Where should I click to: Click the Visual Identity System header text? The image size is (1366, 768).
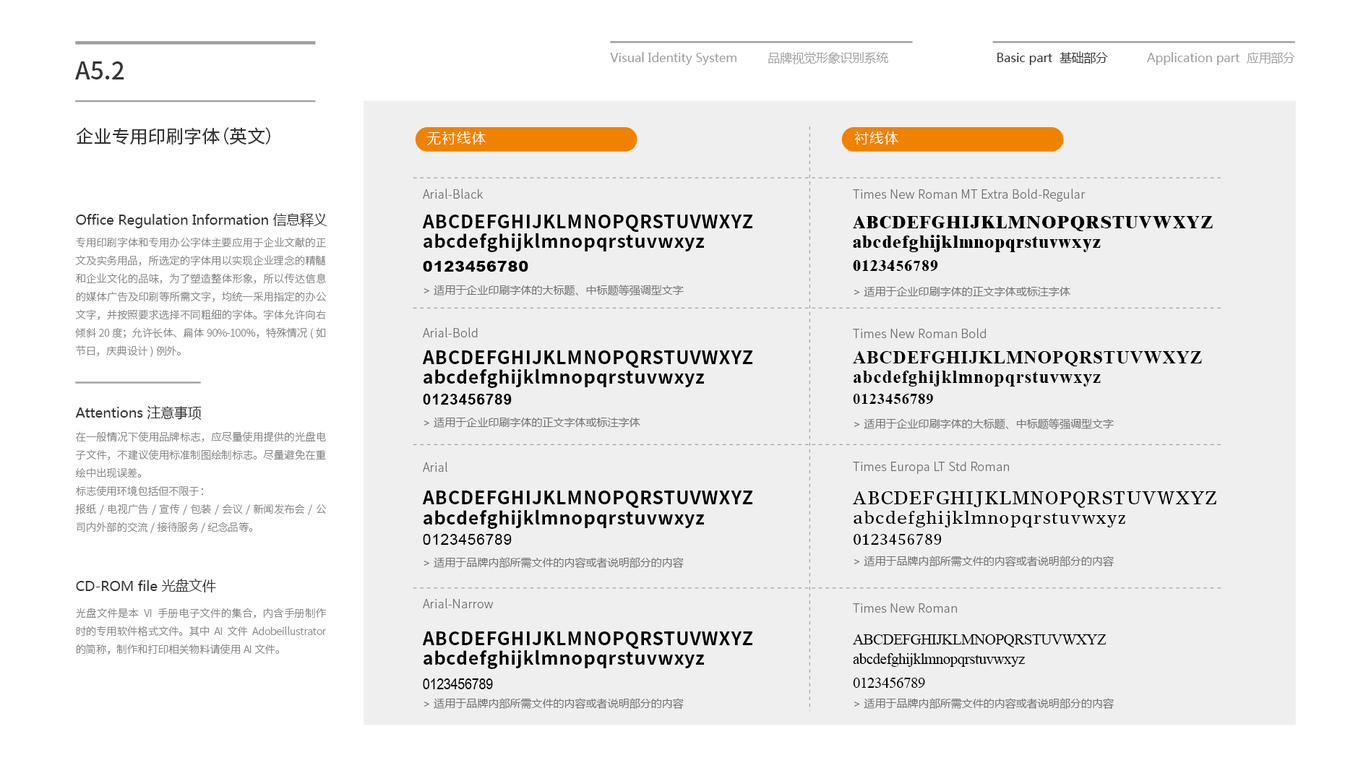[x=673, y=58]
